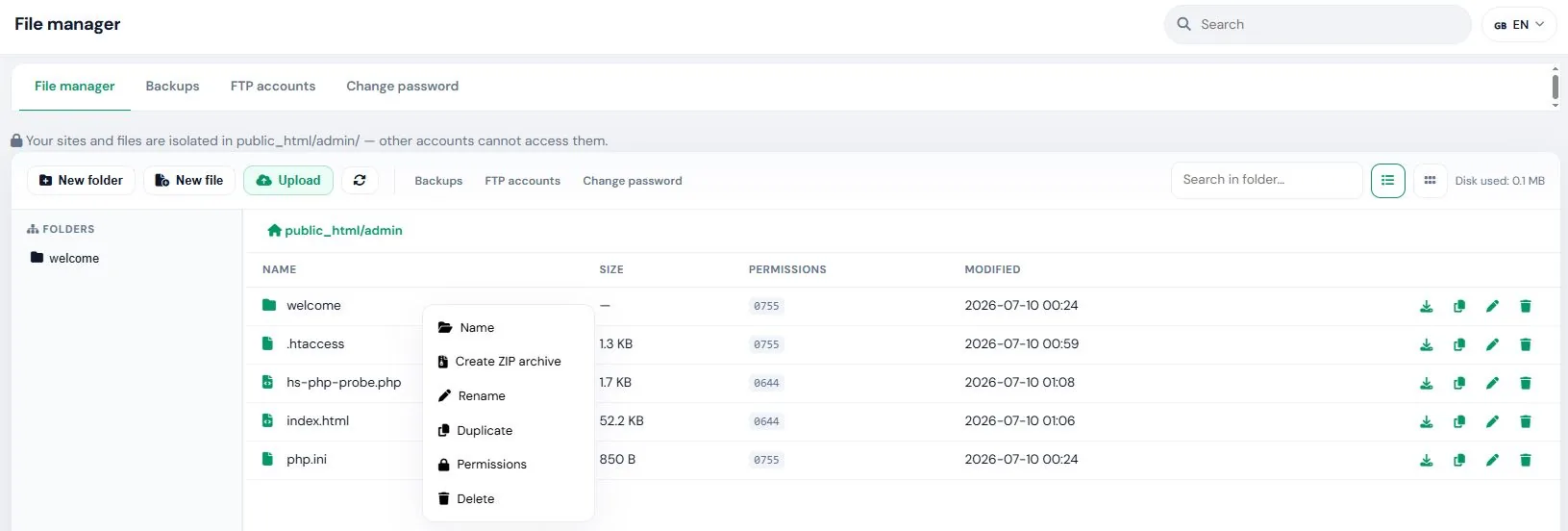This screenshot has width=1568, height=531.
Task: Open the FTP accounts tab
Action: 273,87
